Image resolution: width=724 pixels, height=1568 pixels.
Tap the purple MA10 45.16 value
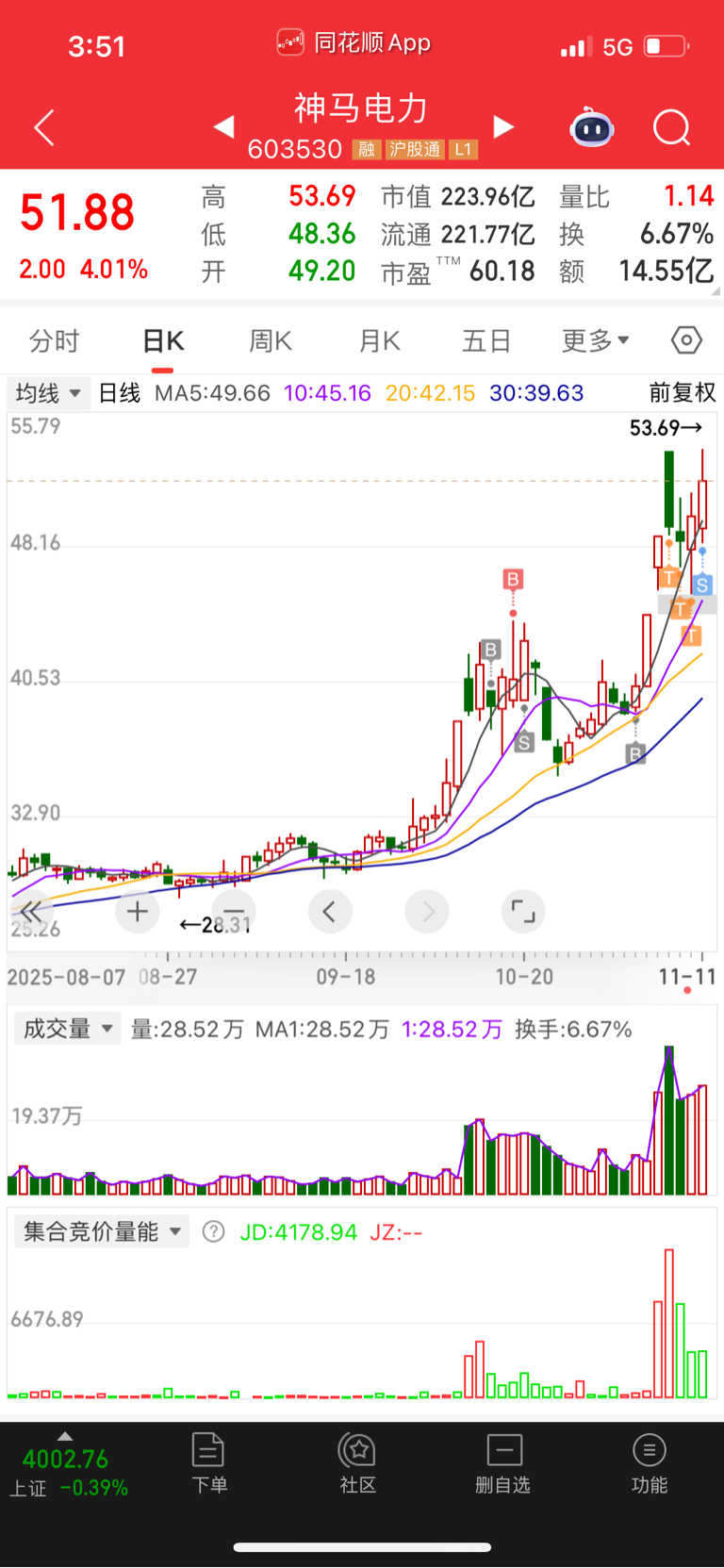click(x=328, y=393)
